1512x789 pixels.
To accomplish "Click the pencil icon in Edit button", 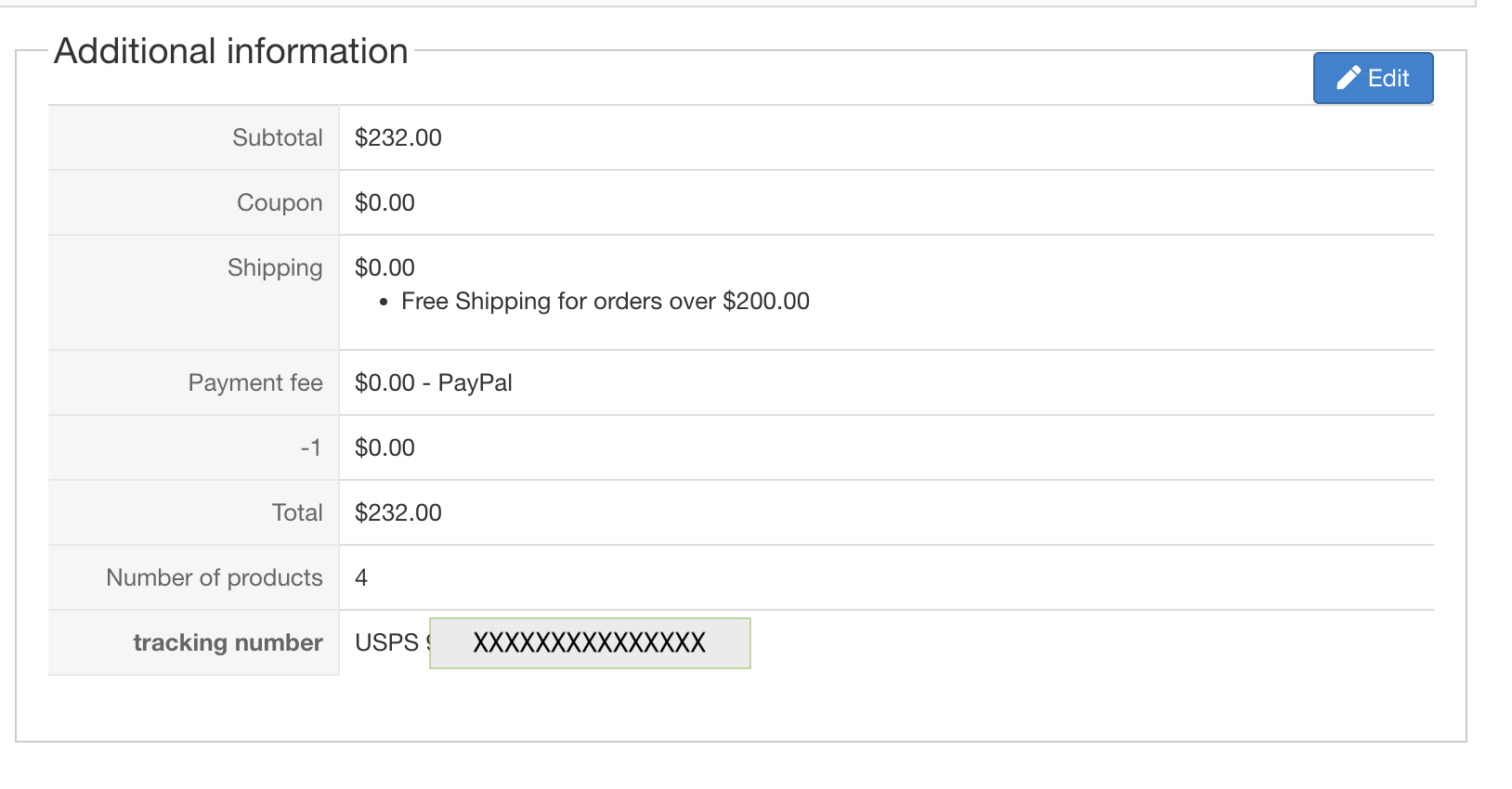I will pyautogui.click(x=1349, y=78).
